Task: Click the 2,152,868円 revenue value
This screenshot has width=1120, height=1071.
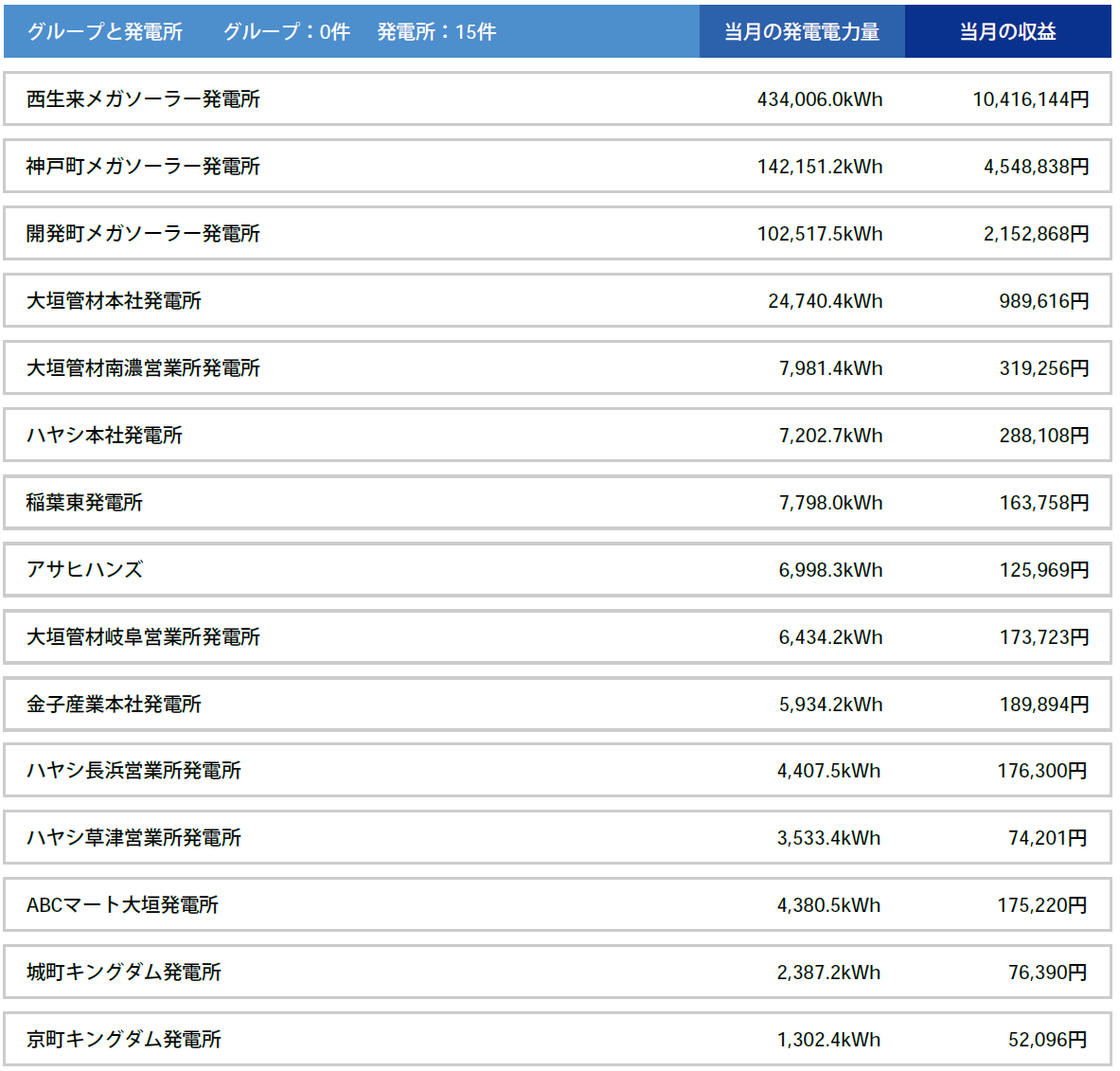Action: 1037,234
